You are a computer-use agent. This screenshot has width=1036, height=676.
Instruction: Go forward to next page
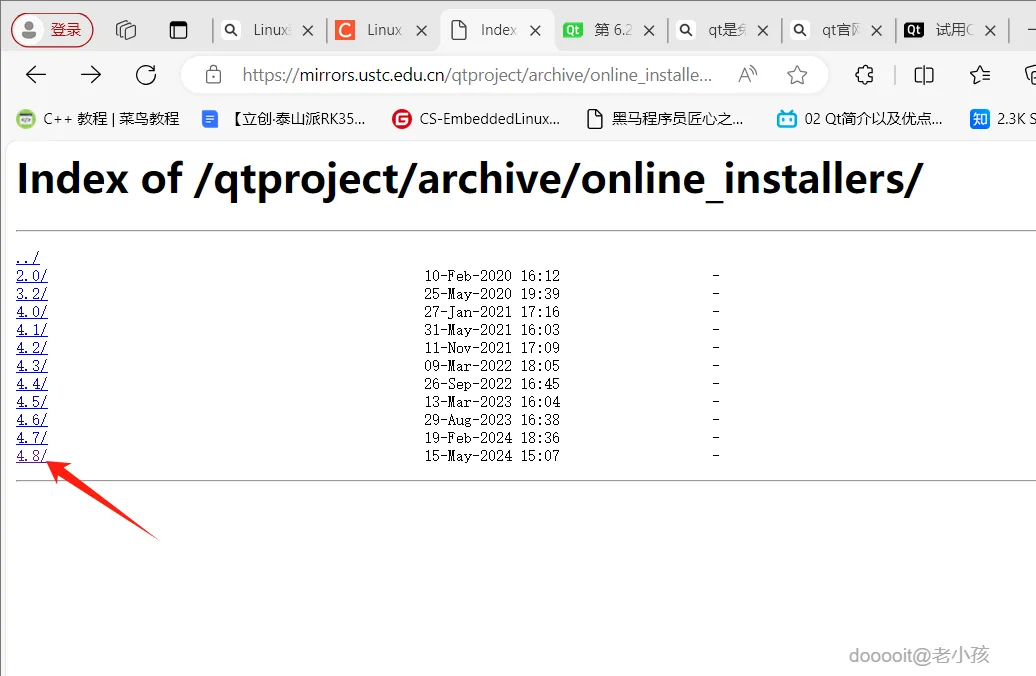tap(91, 75)
